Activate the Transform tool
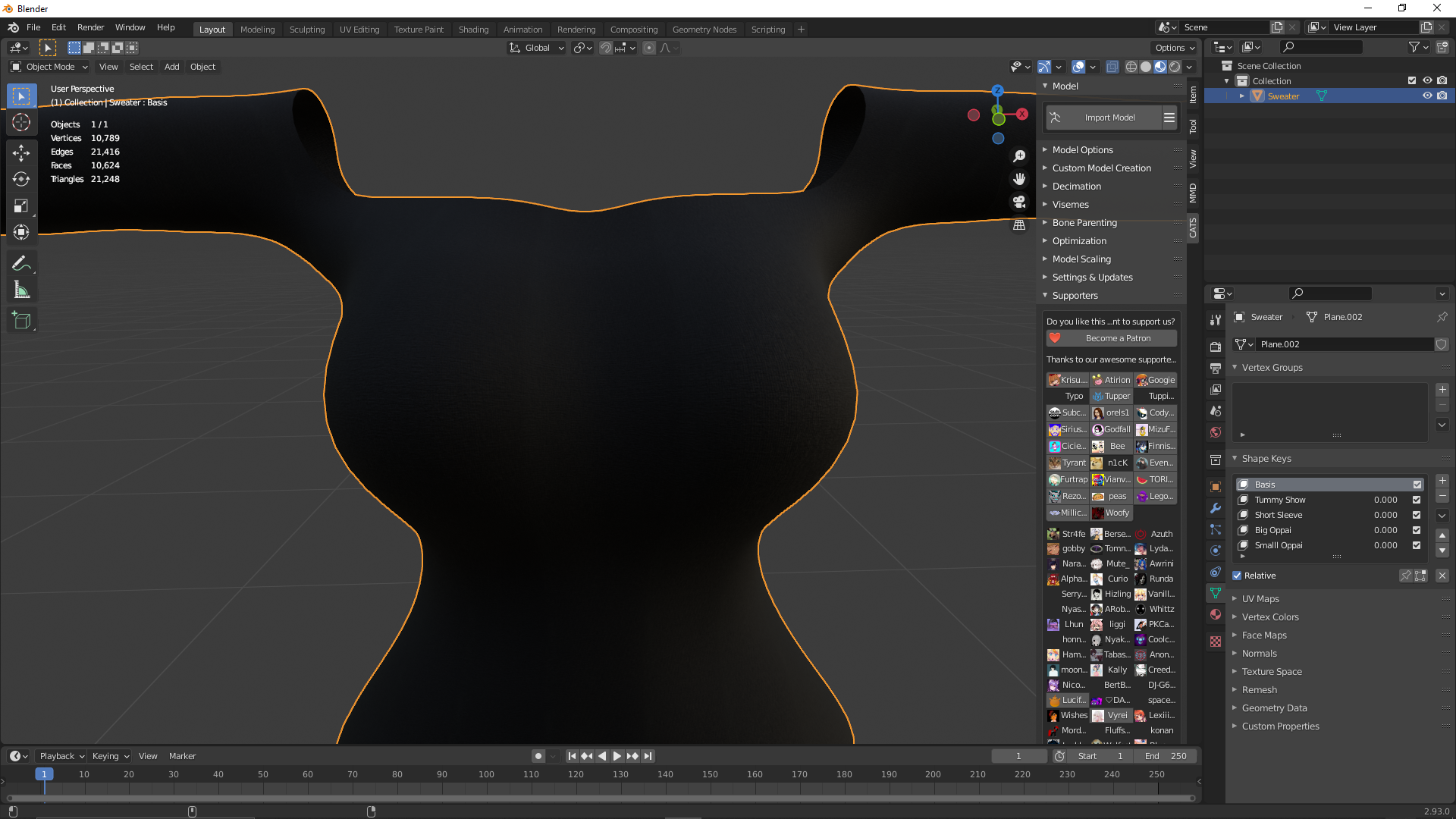The image size is (1456, 819). 21,232
